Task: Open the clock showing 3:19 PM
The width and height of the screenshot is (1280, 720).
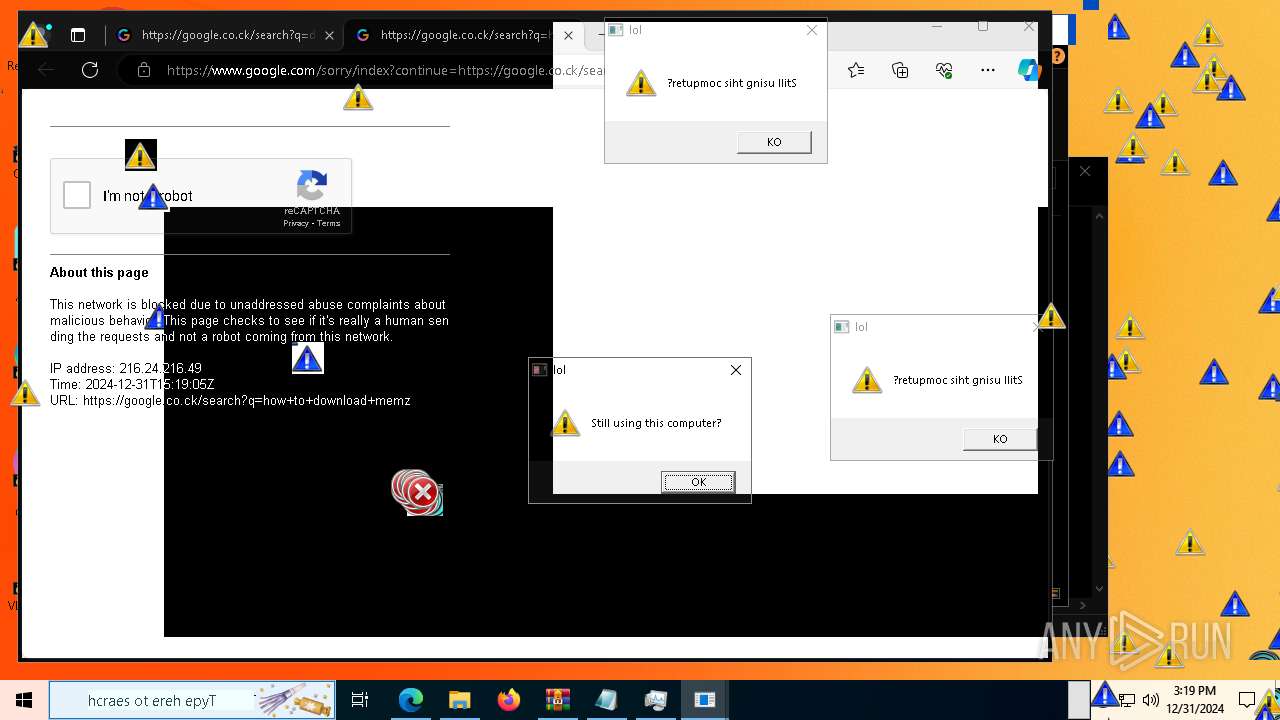Action: [1195, 700]
